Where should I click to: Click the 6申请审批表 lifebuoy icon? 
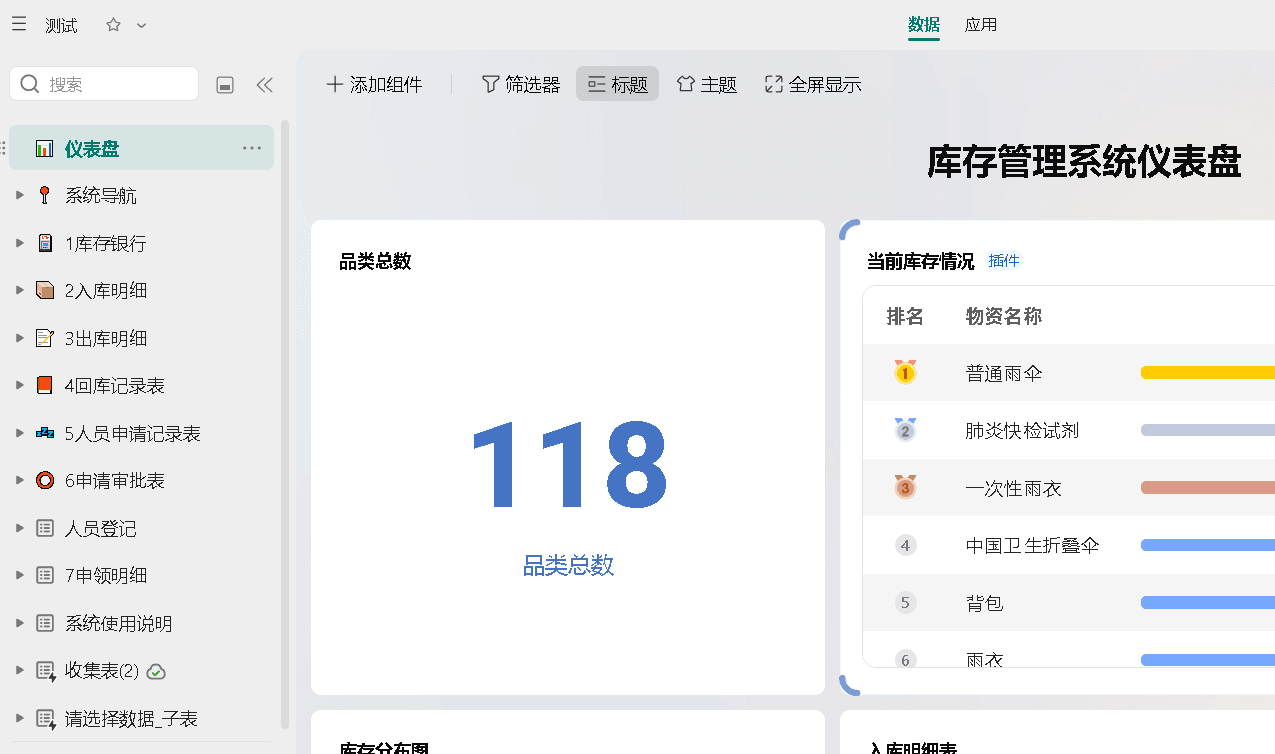45,480
